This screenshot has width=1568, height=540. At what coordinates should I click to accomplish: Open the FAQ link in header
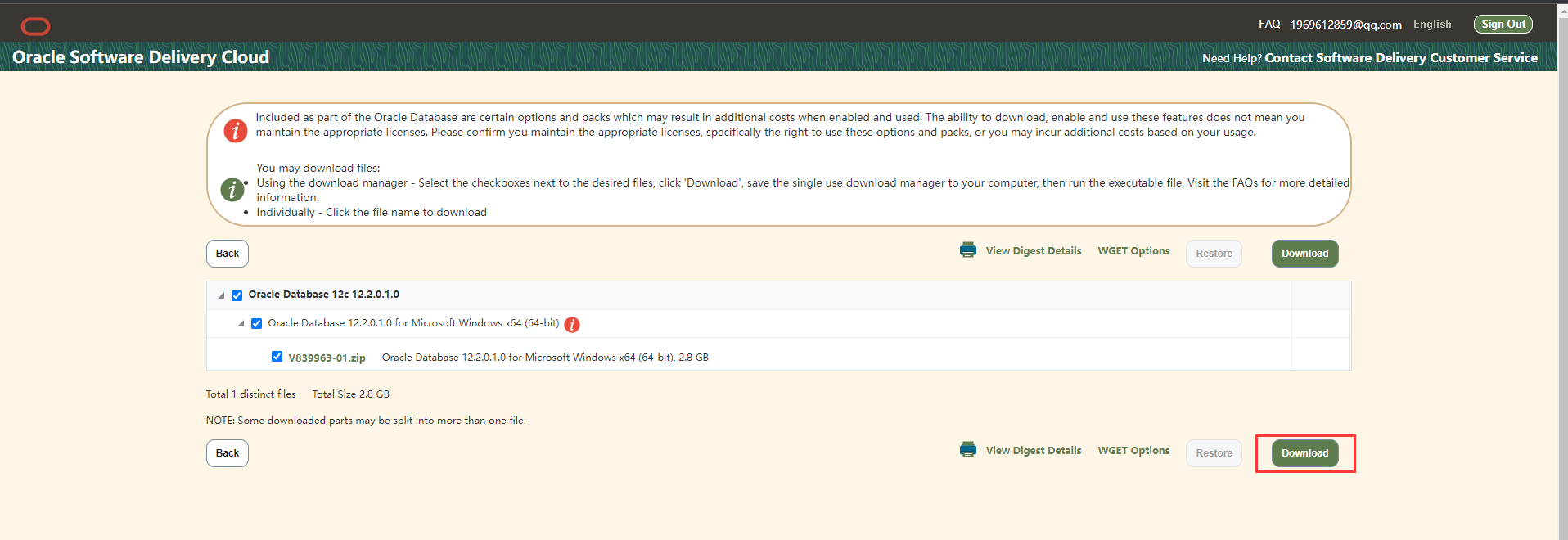pos(1269,25)
